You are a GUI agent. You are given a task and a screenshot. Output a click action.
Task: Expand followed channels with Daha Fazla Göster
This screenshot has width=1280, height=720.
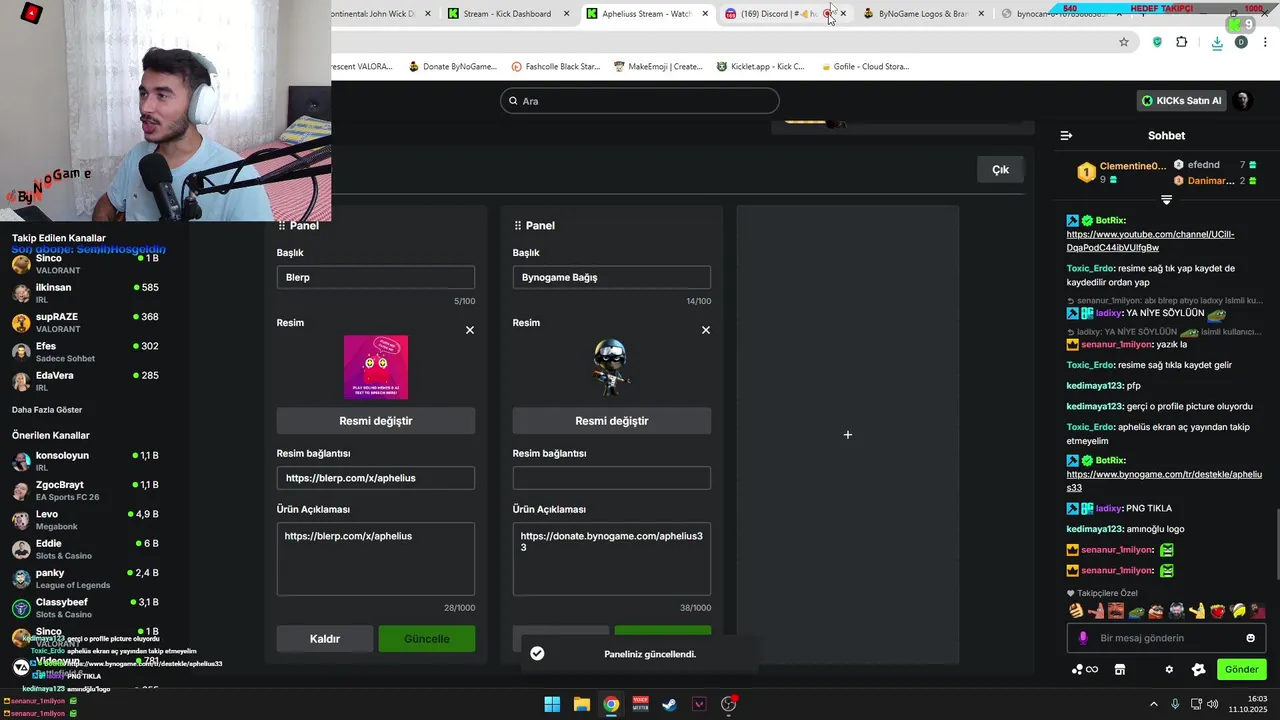[x=47, y=410]
